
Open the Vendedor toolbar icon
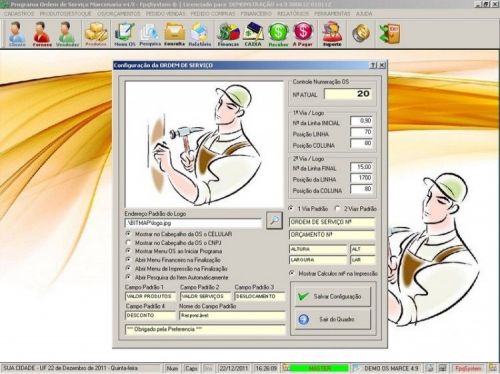(67, 34)
